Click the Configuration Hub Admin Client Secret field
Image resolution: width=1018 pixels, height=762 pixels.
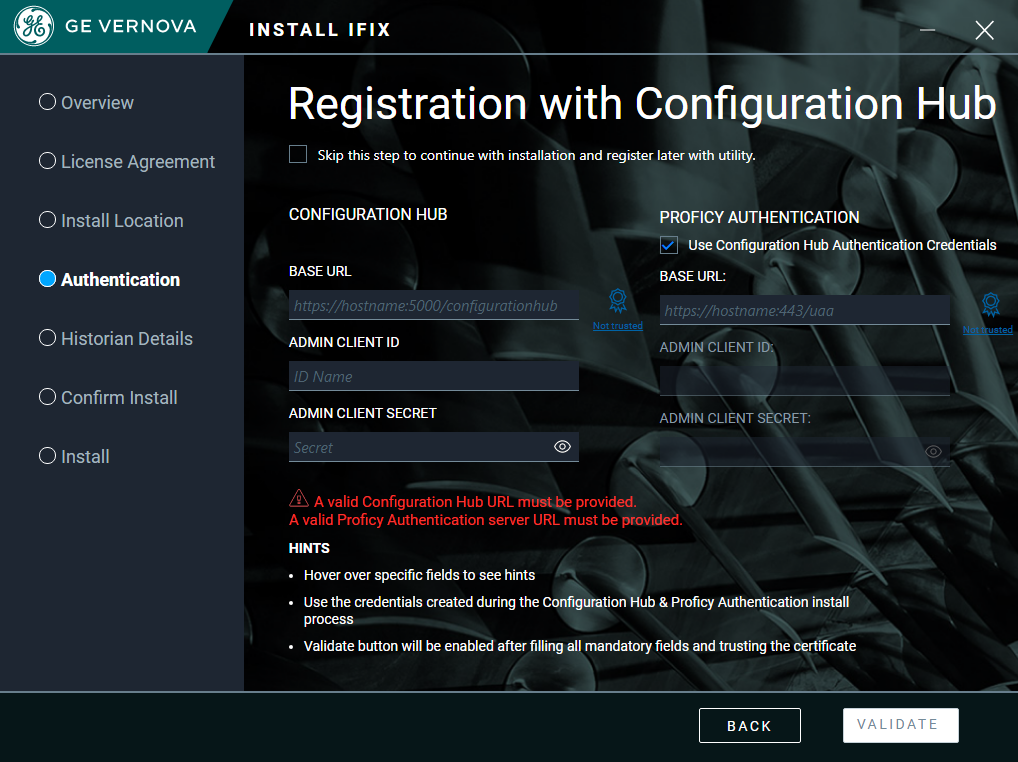(x=434, y=447)
